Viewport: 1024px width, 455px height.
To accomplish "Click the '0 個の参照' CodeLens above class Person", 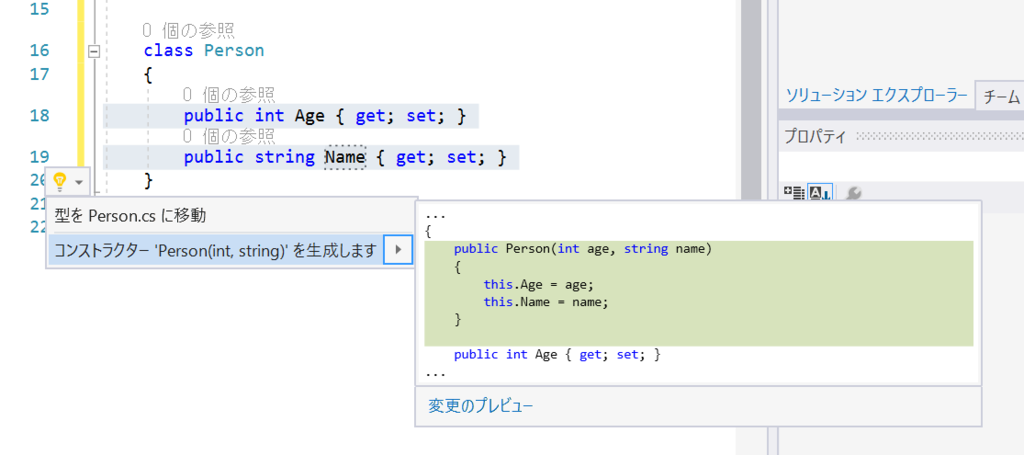I will click(189, 30).
